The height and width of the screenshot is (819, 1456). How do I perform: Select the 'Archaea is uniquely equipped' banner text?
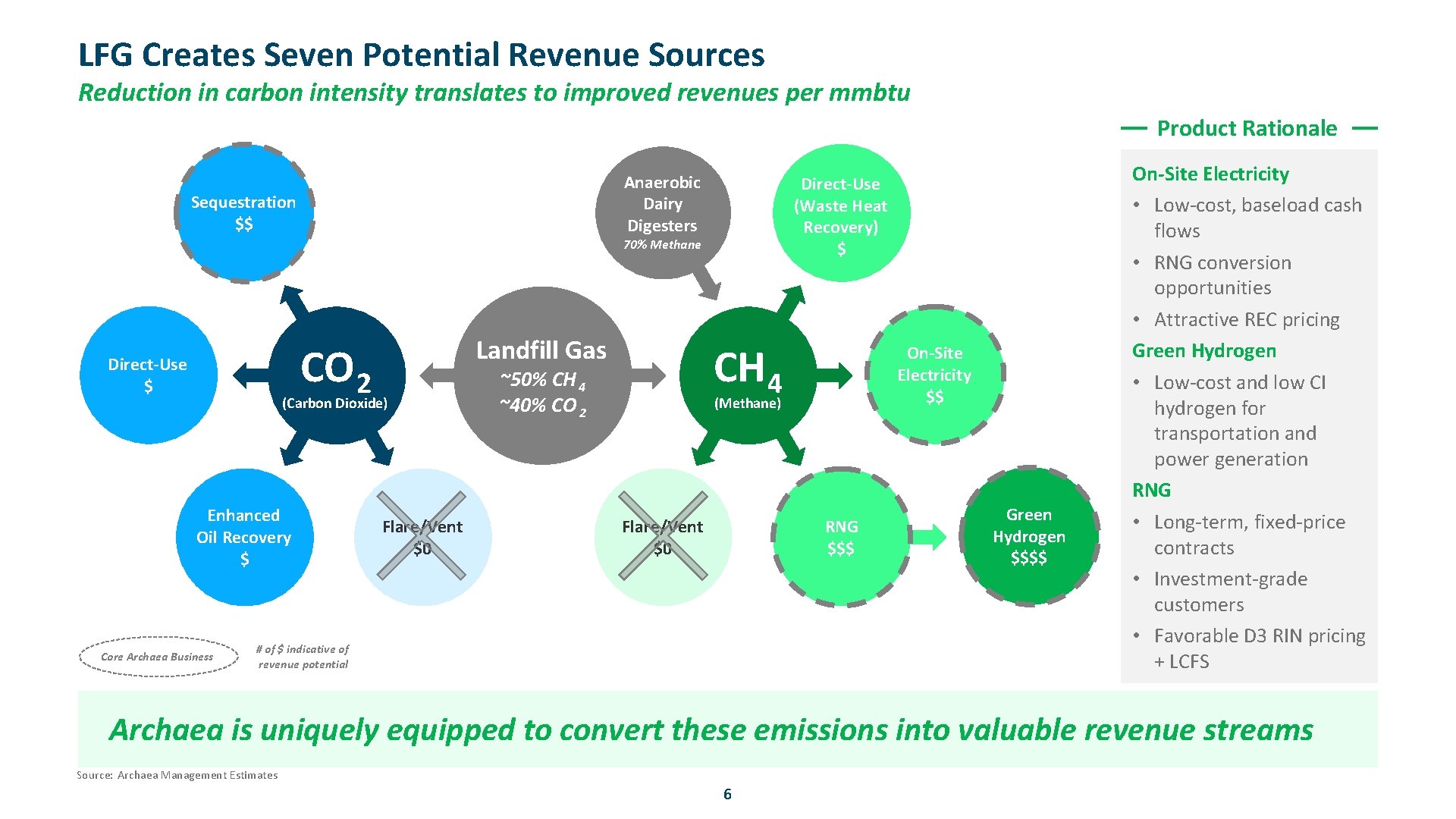pos(711,730)
